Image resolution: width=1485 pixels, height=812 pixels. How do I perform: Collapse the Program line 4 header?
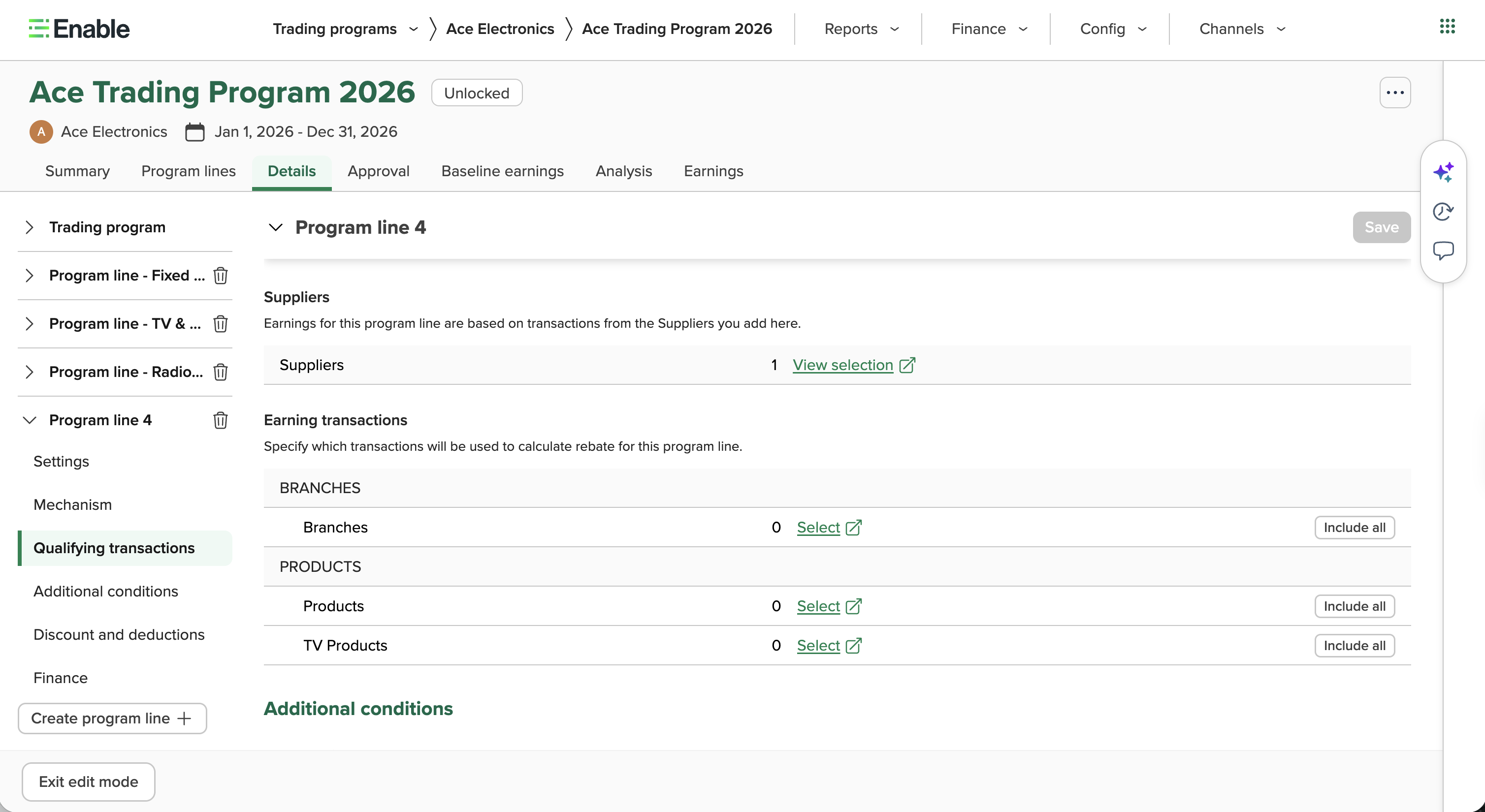(276, 227)
